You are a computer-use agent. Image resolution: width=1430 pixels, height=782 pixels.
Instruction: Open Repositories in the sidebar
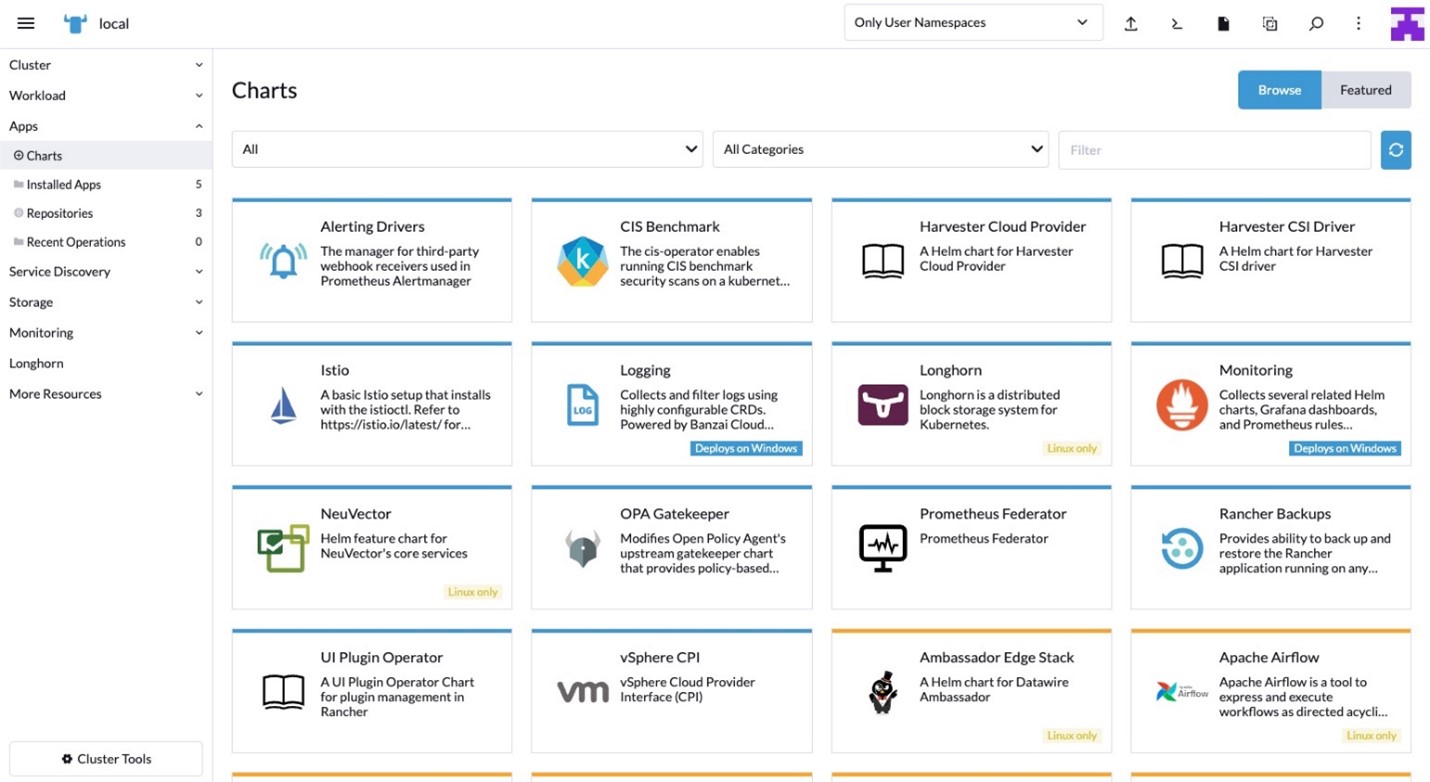pyautogui.click(x=106, y=213)
